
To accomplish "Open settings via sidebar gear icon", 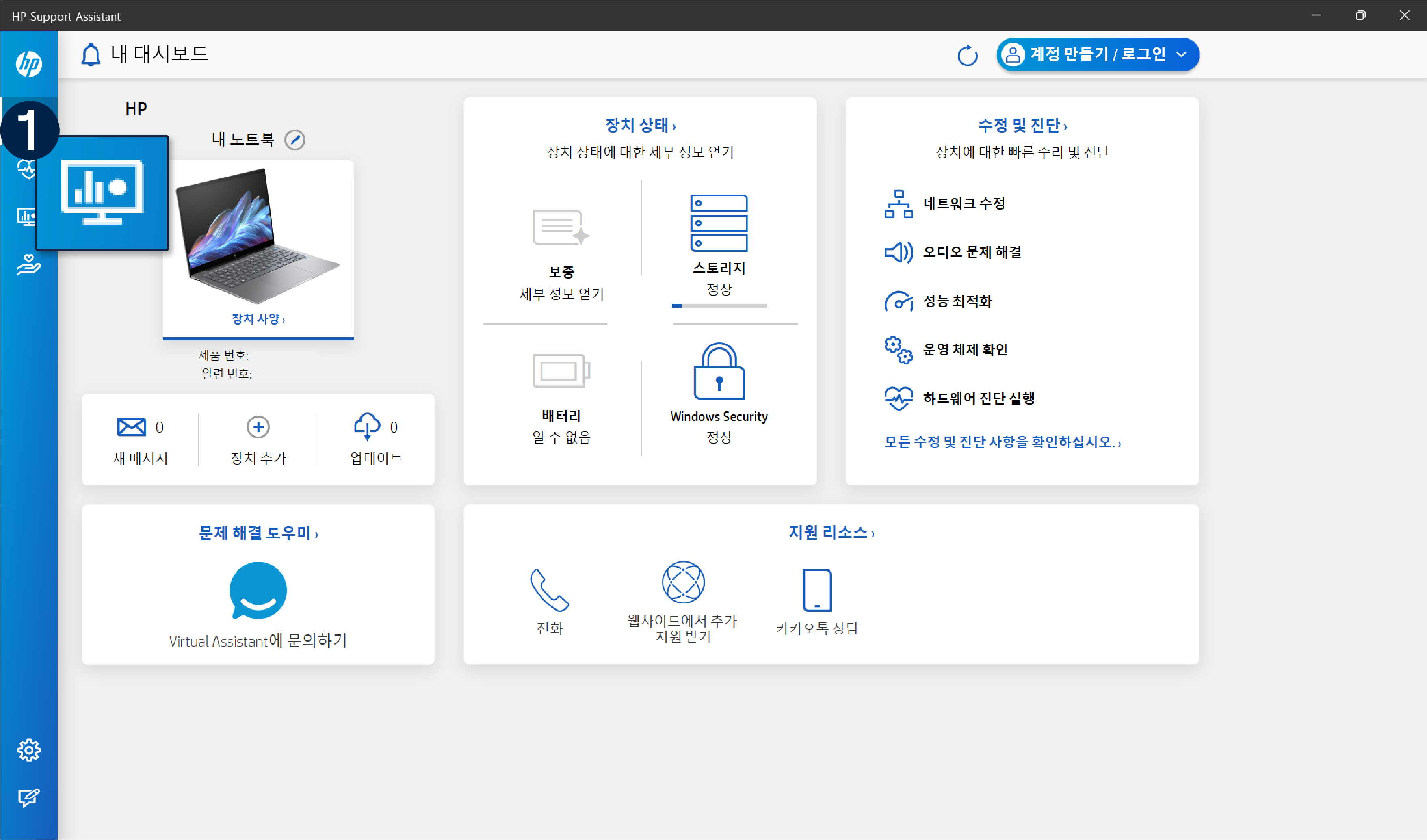I will (28, 750).
